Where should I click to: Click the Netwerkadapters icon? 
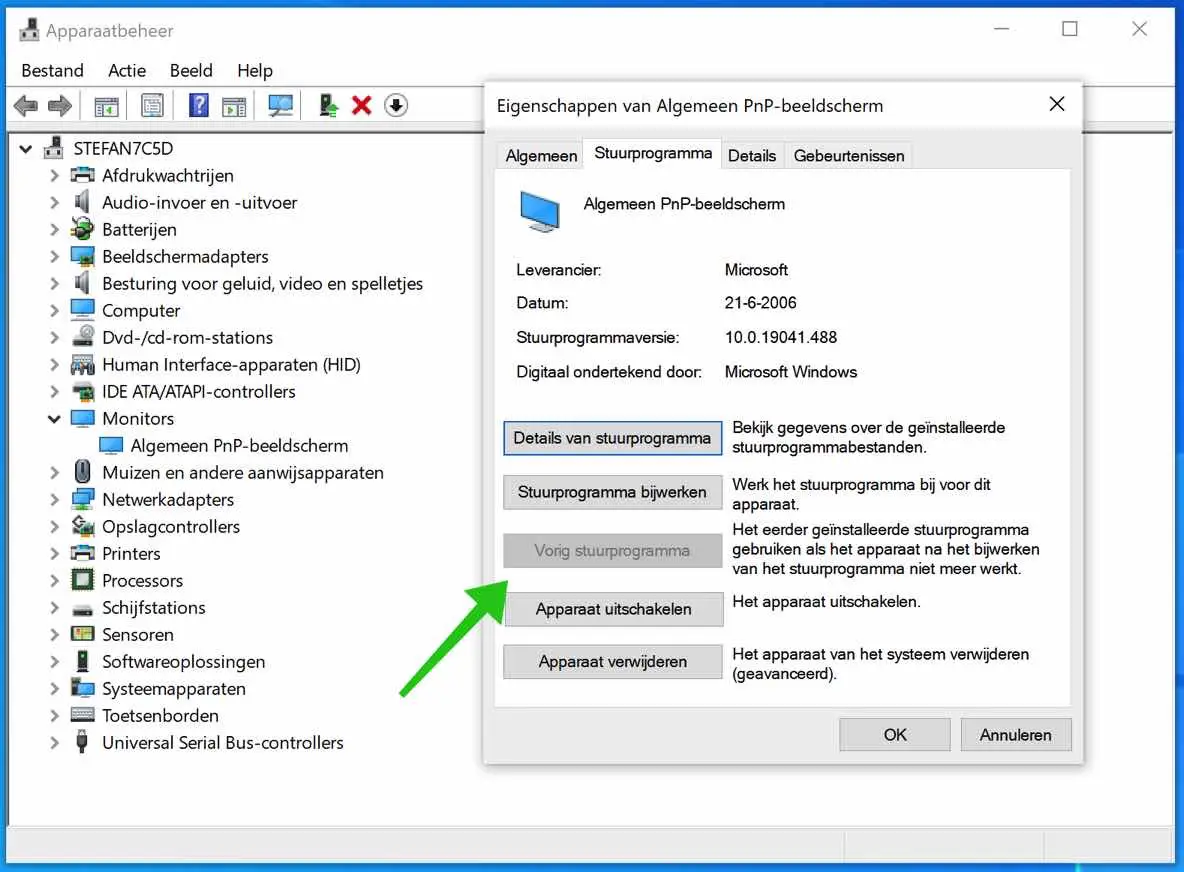[82, 499]
